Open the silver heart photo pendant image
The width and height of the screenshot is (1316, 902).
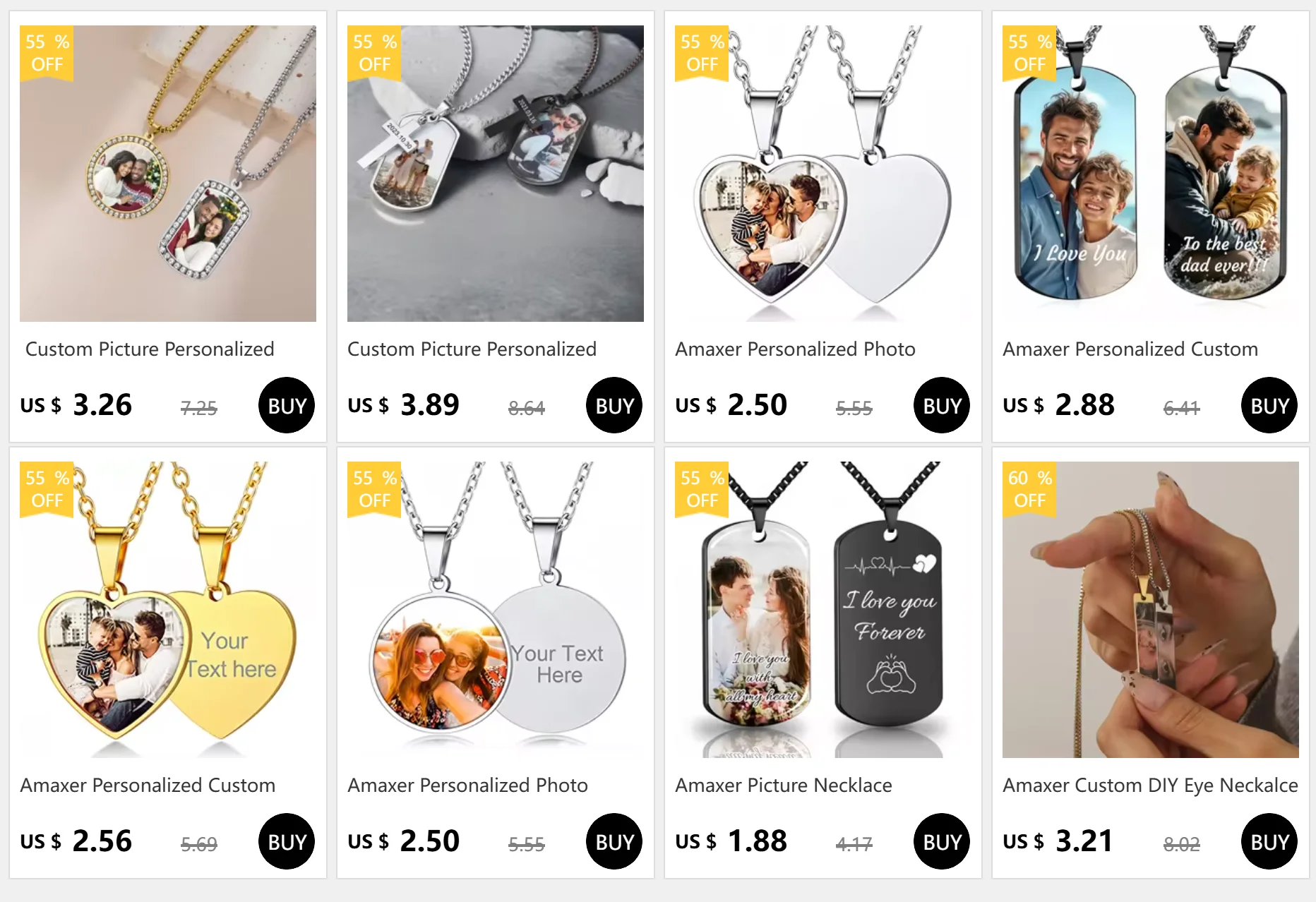pos(823,174)
